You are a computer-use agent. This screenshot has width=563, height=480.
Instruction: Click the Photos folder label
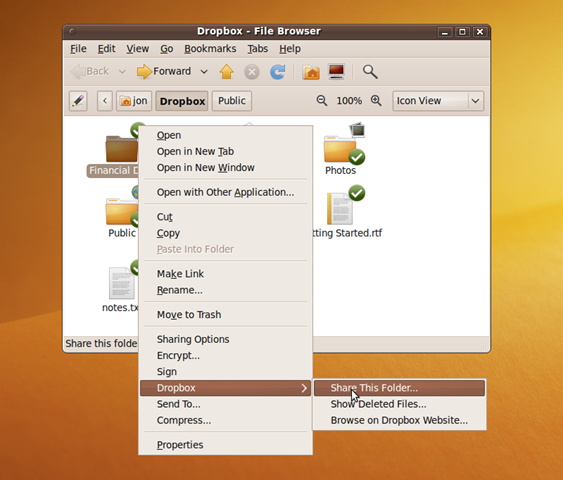[340, 170]
